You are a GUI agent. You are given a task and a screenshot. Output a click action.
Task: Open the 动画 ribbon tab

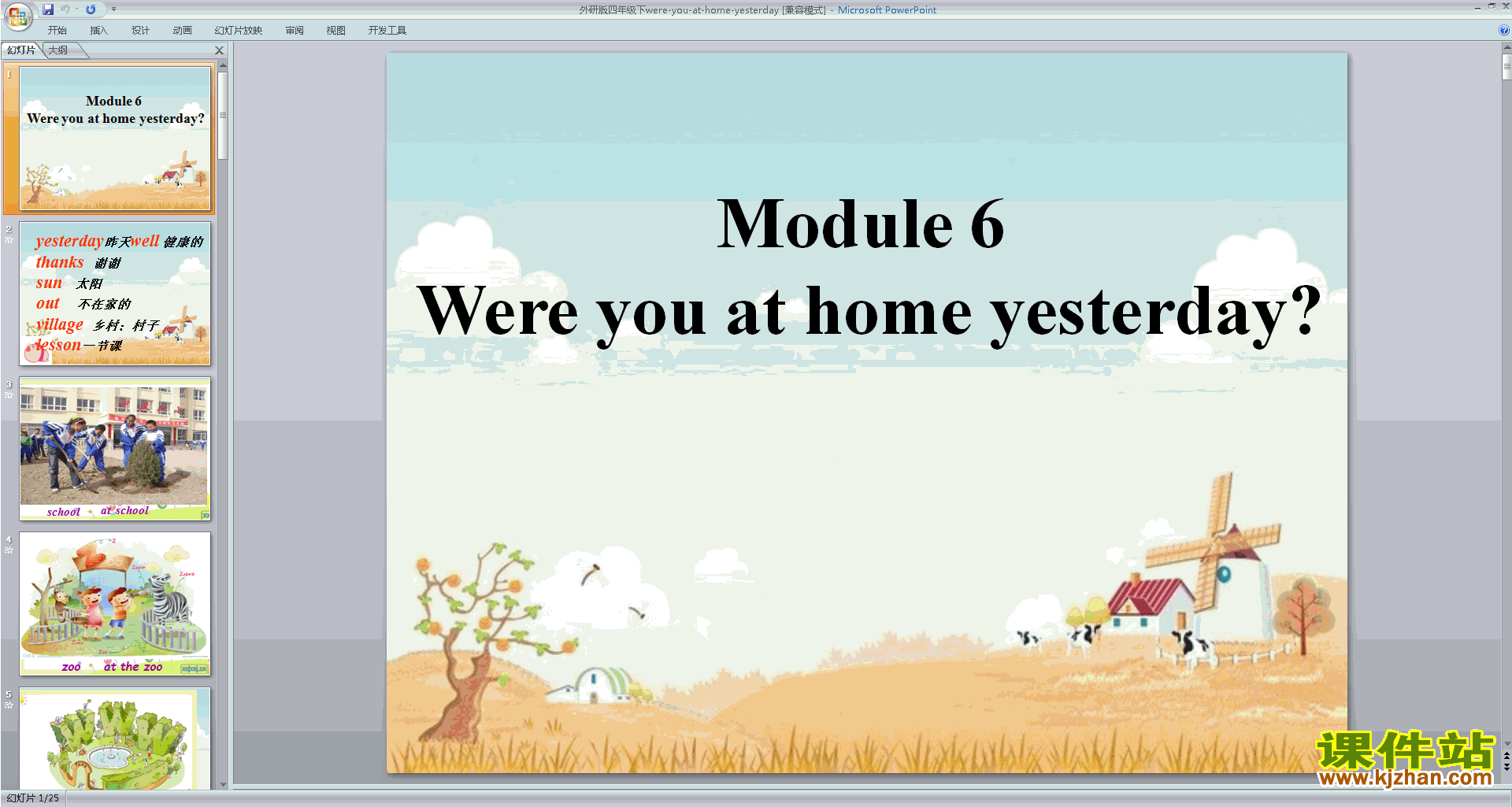182,31
